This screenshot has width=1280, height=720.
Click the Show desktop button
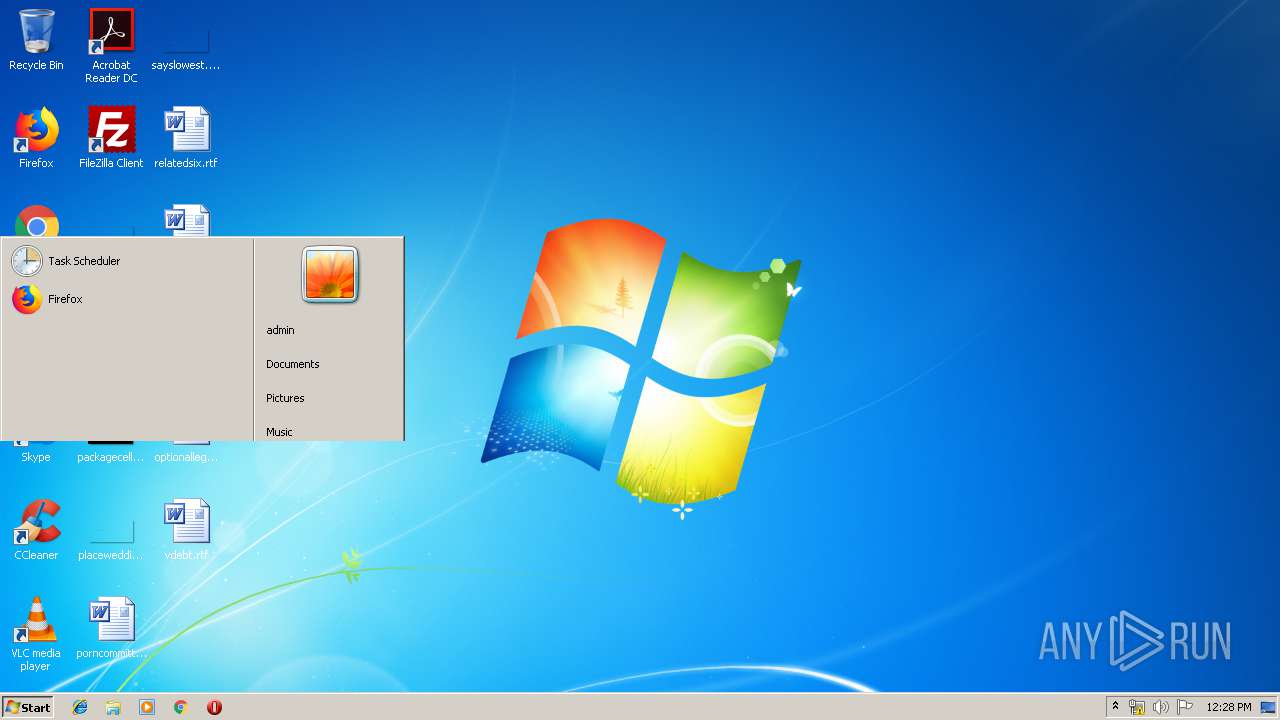point(1268,707)
